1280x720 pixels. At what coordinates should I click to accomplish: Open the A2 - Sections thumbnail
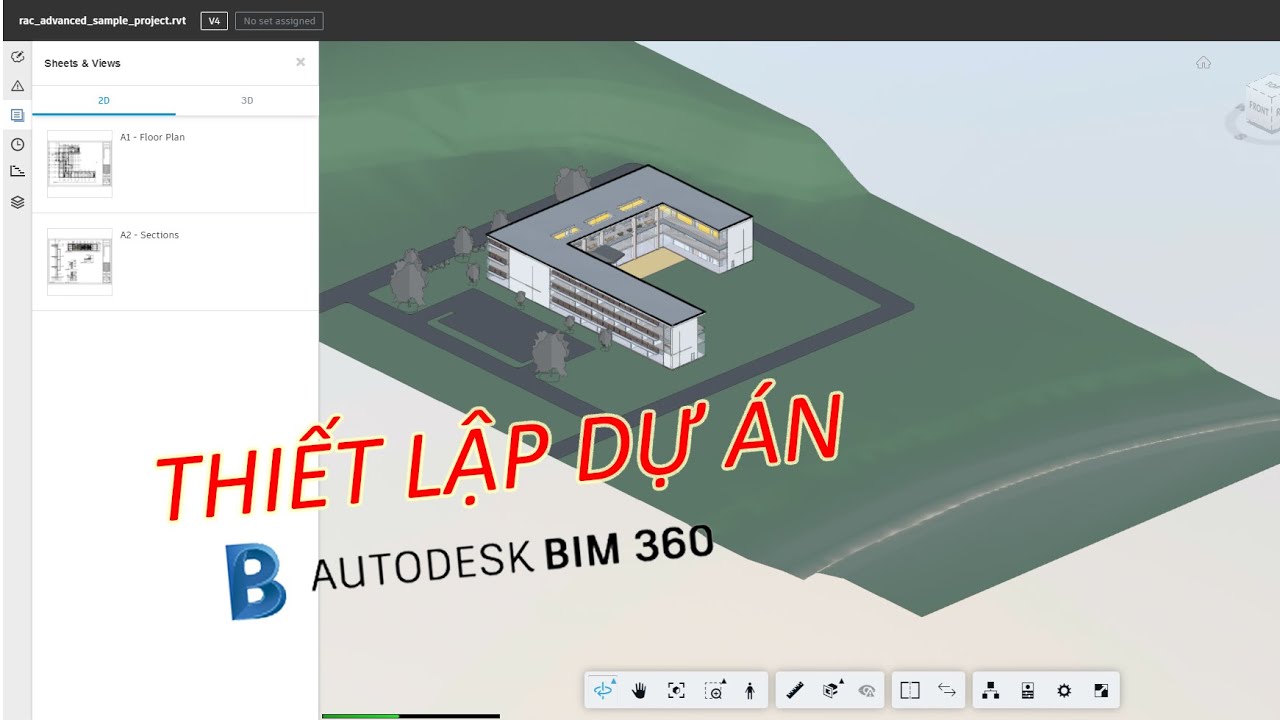pyautogui.click(x=80, y=262)
